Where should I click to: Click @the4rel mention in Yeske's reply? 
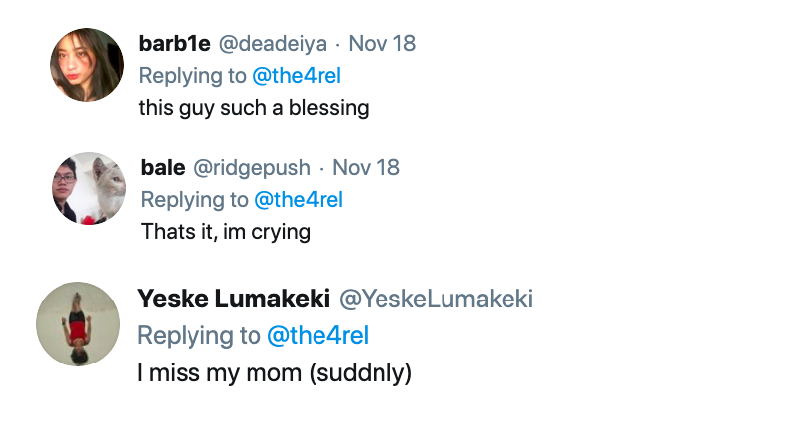click(318, 335)
